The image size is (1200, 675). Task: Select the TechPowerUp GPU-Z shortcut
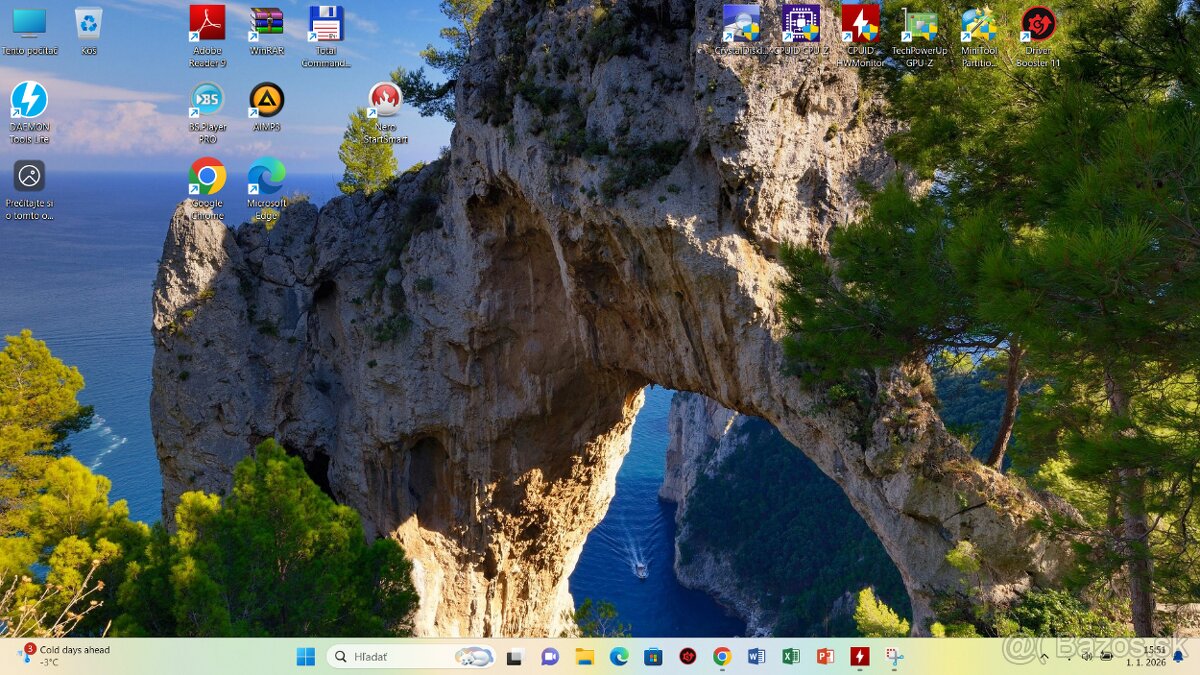pos(919,24)
